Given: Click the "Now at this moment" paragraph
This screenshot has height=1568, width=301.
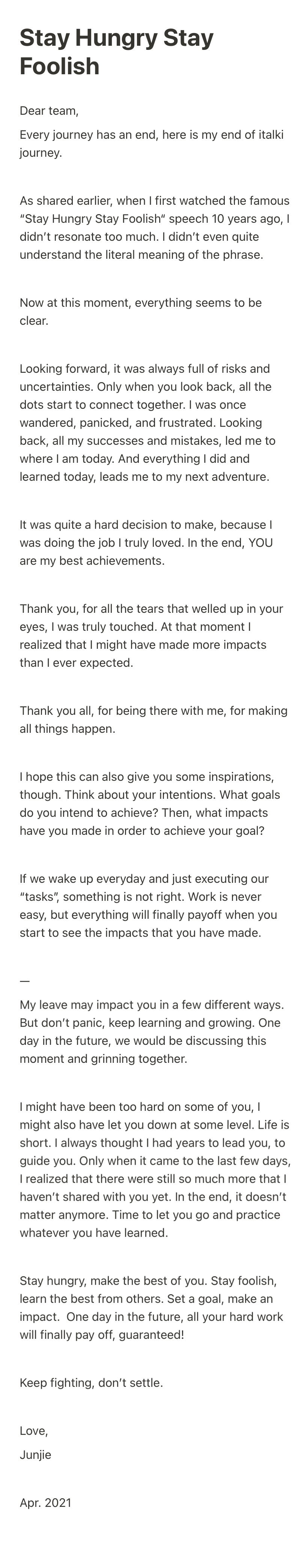Looking at the screenshot, I should point(140,312).
